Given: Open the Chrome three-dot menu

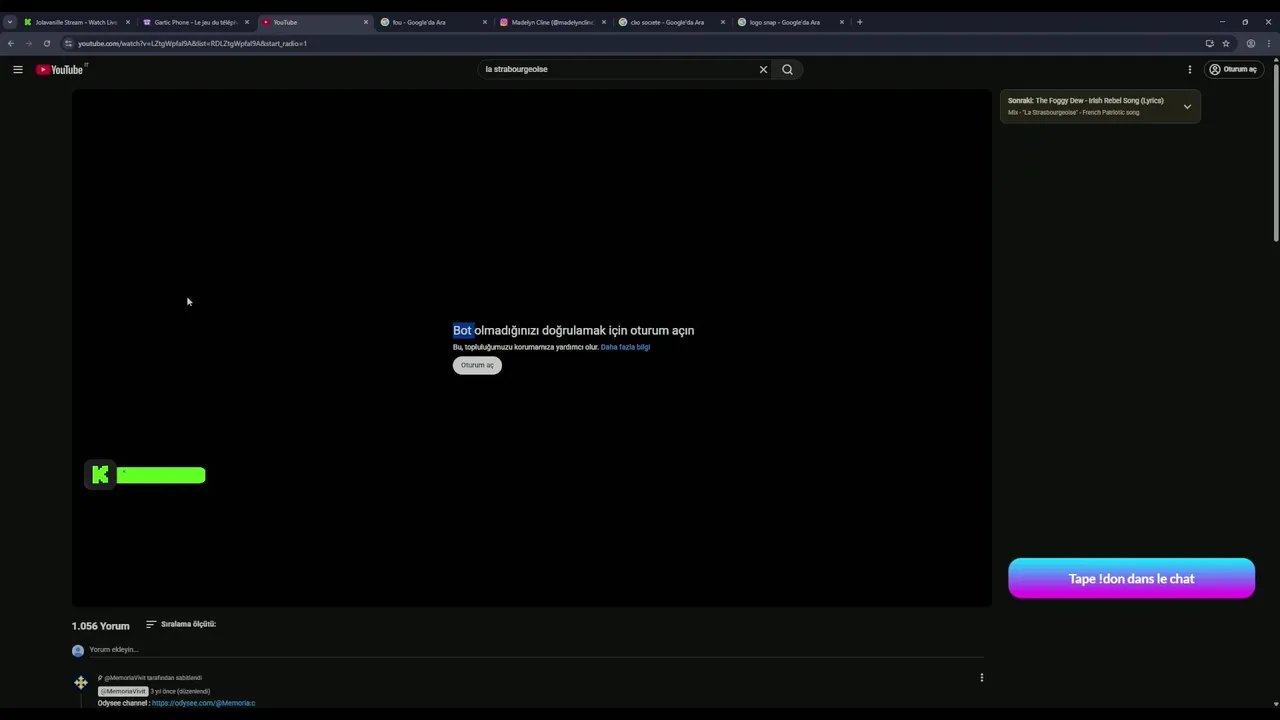Looking at the screenshot, I should 1269,43.
